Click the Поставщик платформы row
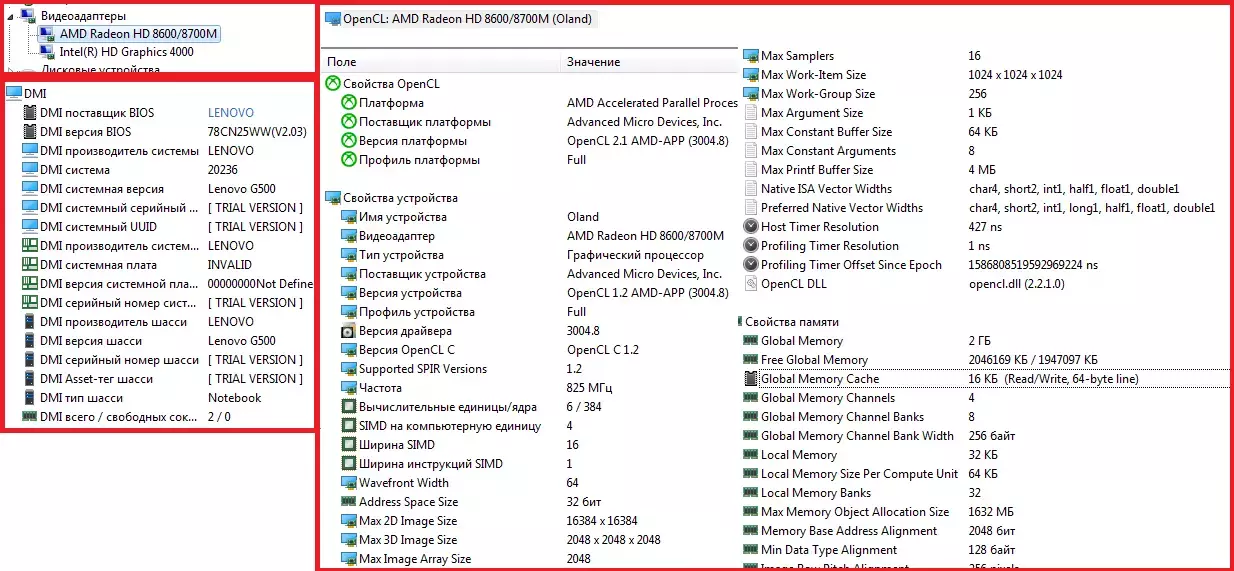The width and height of the screenshot is (1234, 571). (530, 122)
